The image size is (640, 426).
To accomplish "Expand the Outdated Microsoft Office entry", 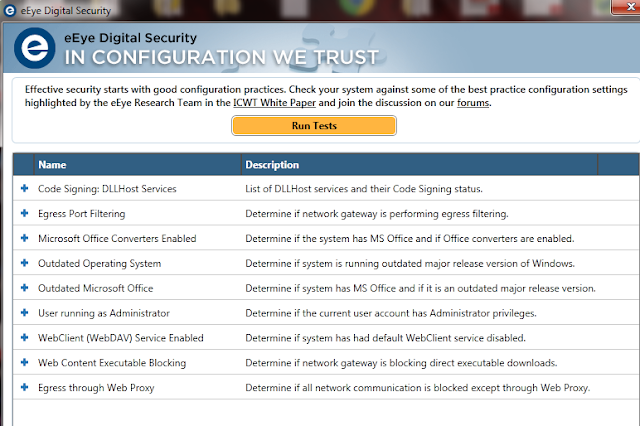I will coord(24,288).
